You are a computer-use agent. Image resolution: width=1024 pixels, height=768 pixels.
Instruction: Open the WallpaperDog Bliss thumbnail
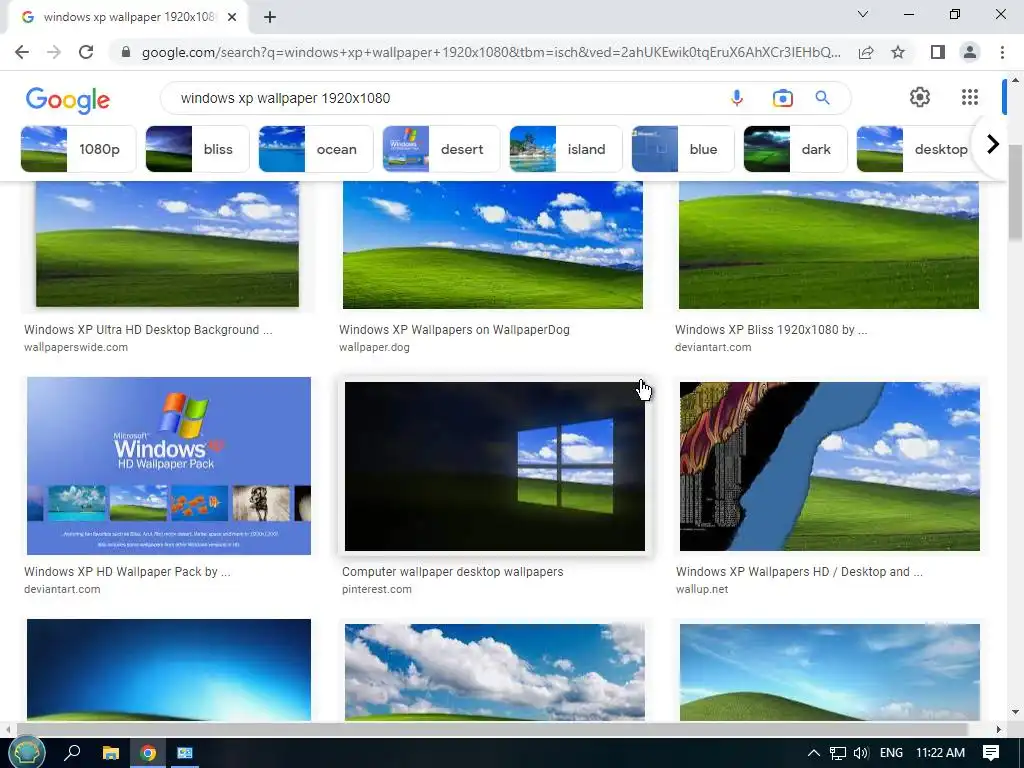pos(492,245)
